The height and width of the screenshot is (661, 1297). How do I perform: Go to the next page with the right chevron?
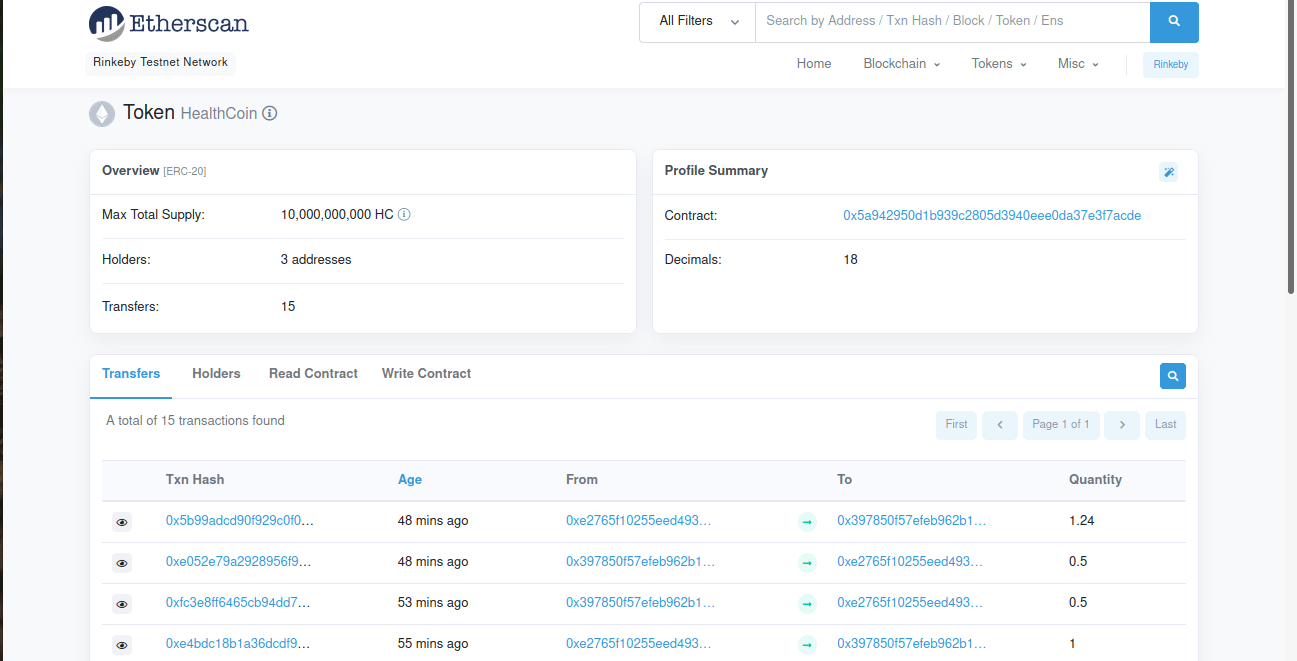(1122, 425)
